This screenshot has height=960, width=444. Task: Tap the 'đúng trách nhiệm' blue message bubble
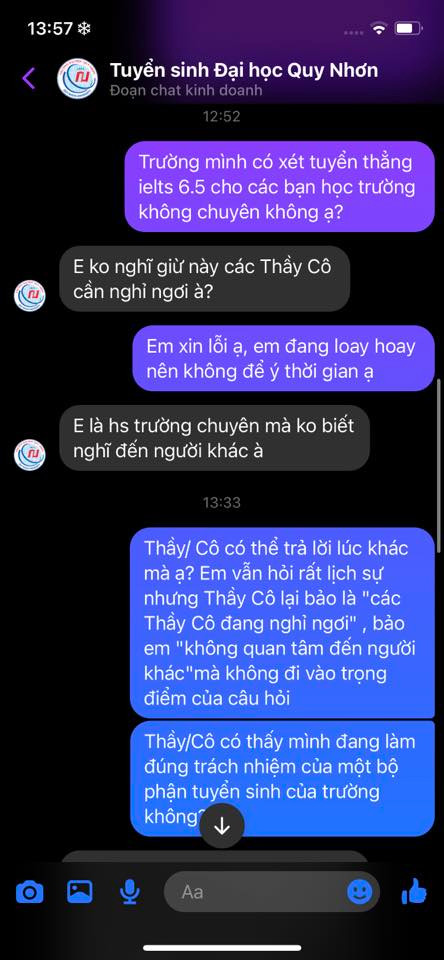click(x=282, y=779)
